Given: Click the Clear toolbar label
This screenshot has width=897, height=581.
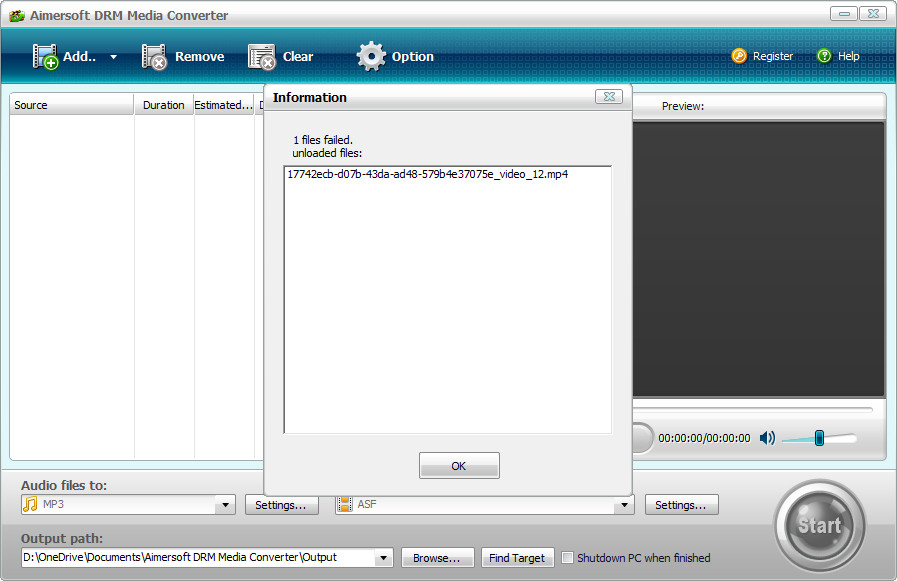Looking at the screenshot, I should [x=298, y=57].
